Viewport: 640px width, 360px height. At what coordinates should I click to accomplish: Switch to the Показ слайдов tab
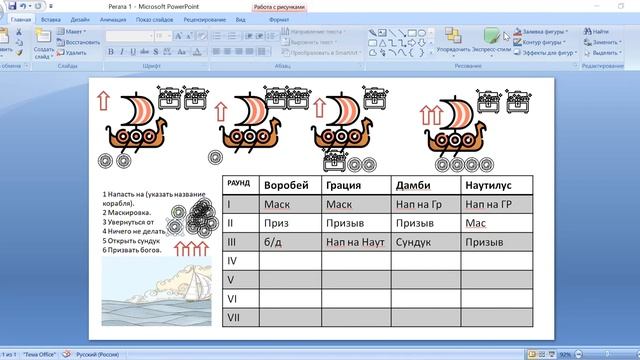pyautogui.click(x=154, y=20)
